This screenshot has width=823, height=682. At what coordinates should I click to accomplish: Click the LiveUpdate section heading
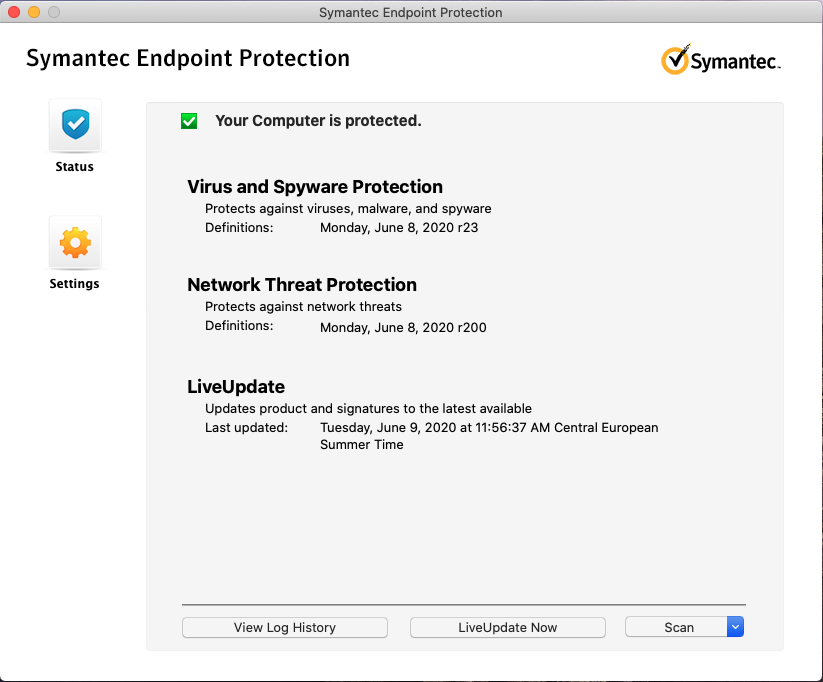236,387
